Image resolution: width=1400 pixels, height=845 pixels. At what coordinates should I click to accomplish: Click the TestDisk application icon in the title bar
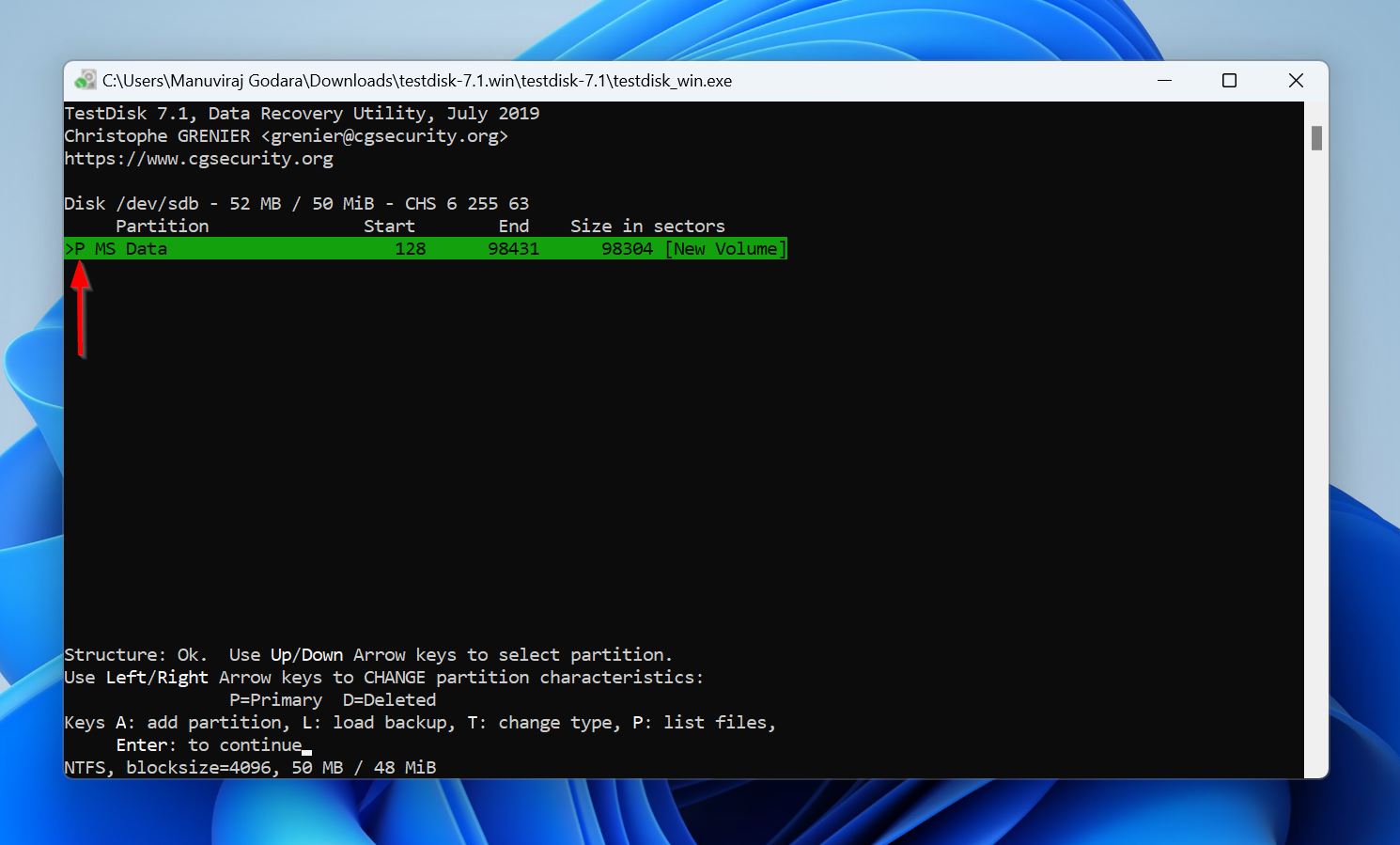pos(86,80)
